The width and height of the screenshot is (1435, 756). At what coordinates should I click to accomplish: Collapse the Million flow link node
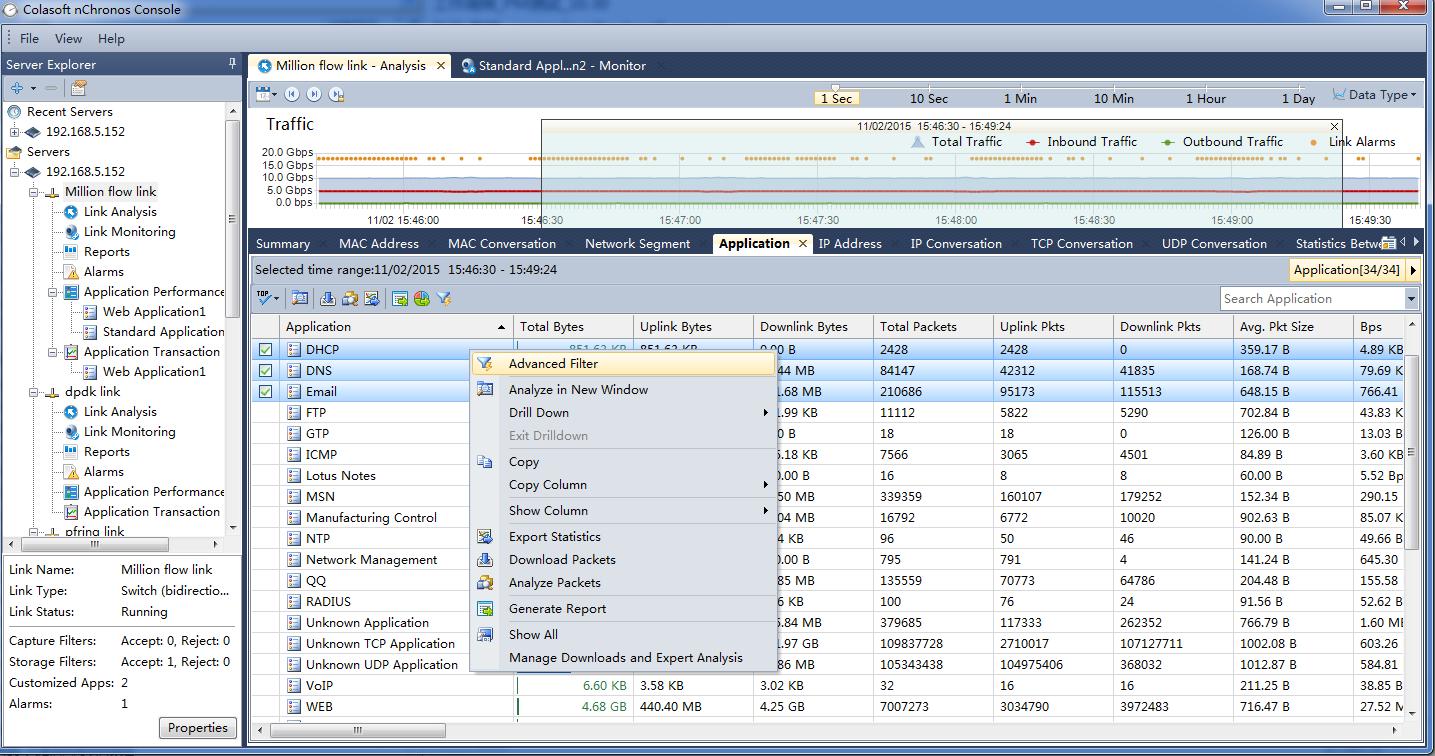click(x=34, y=192)
